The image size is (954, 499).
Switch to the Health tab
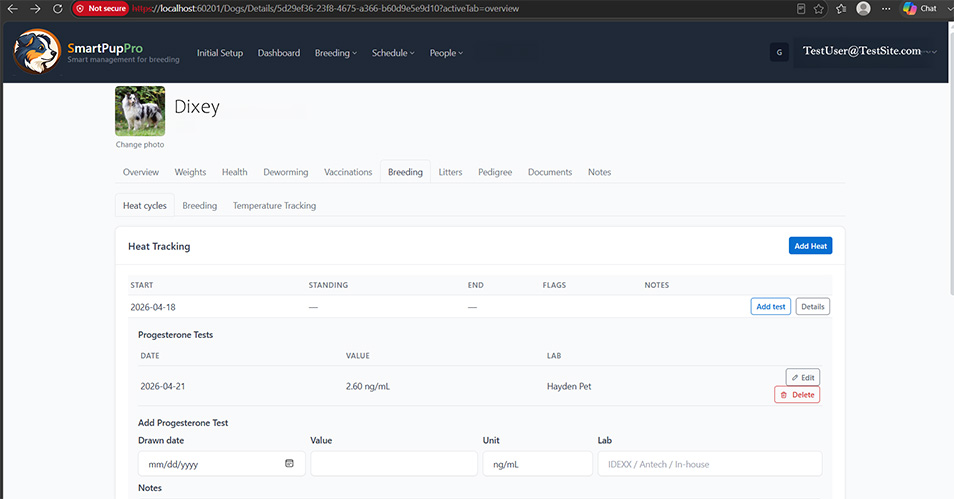(234, 172)
